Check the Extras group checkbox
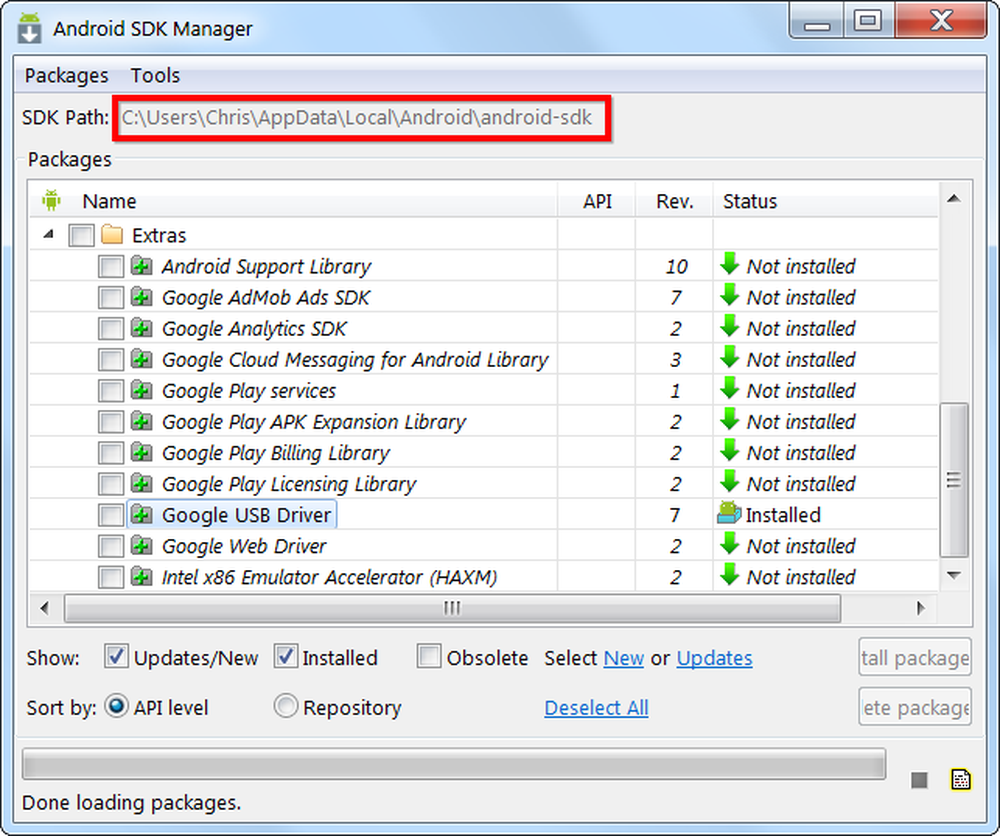Viewport: 1000px width, 836px height. point(81,235)
